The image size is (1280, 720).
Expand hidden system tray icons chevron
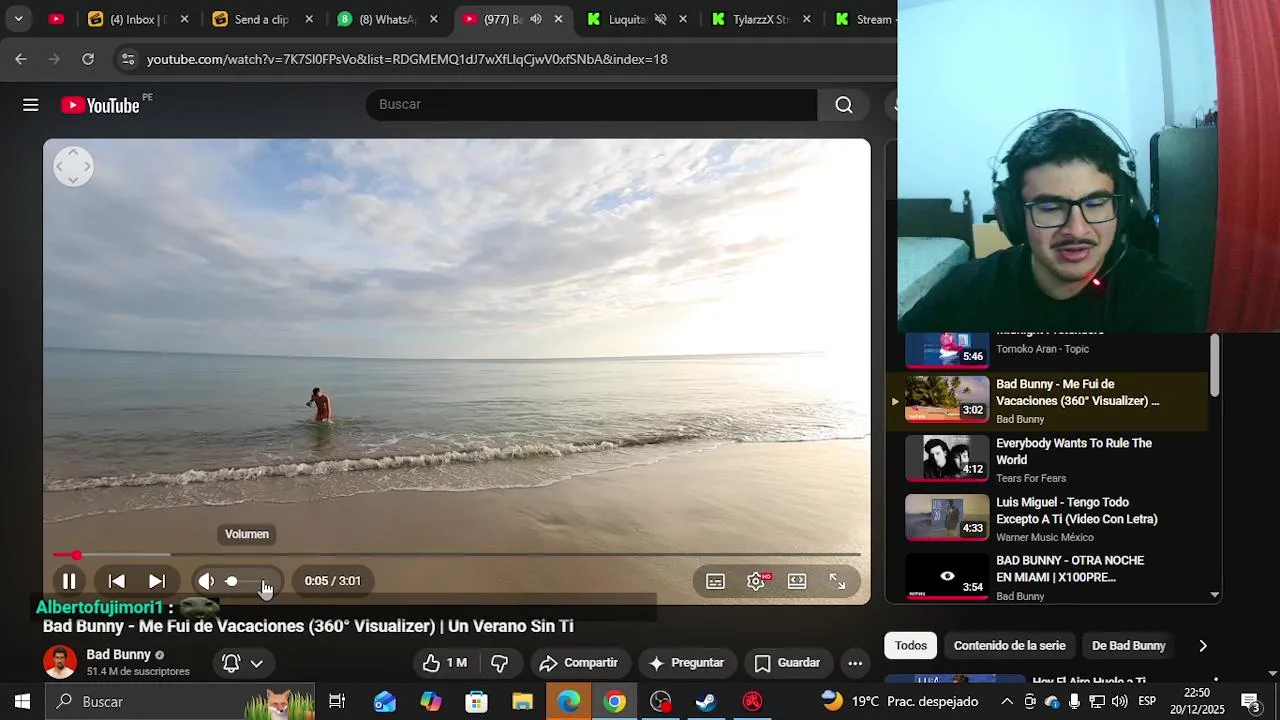click(x=1007, y=702)
